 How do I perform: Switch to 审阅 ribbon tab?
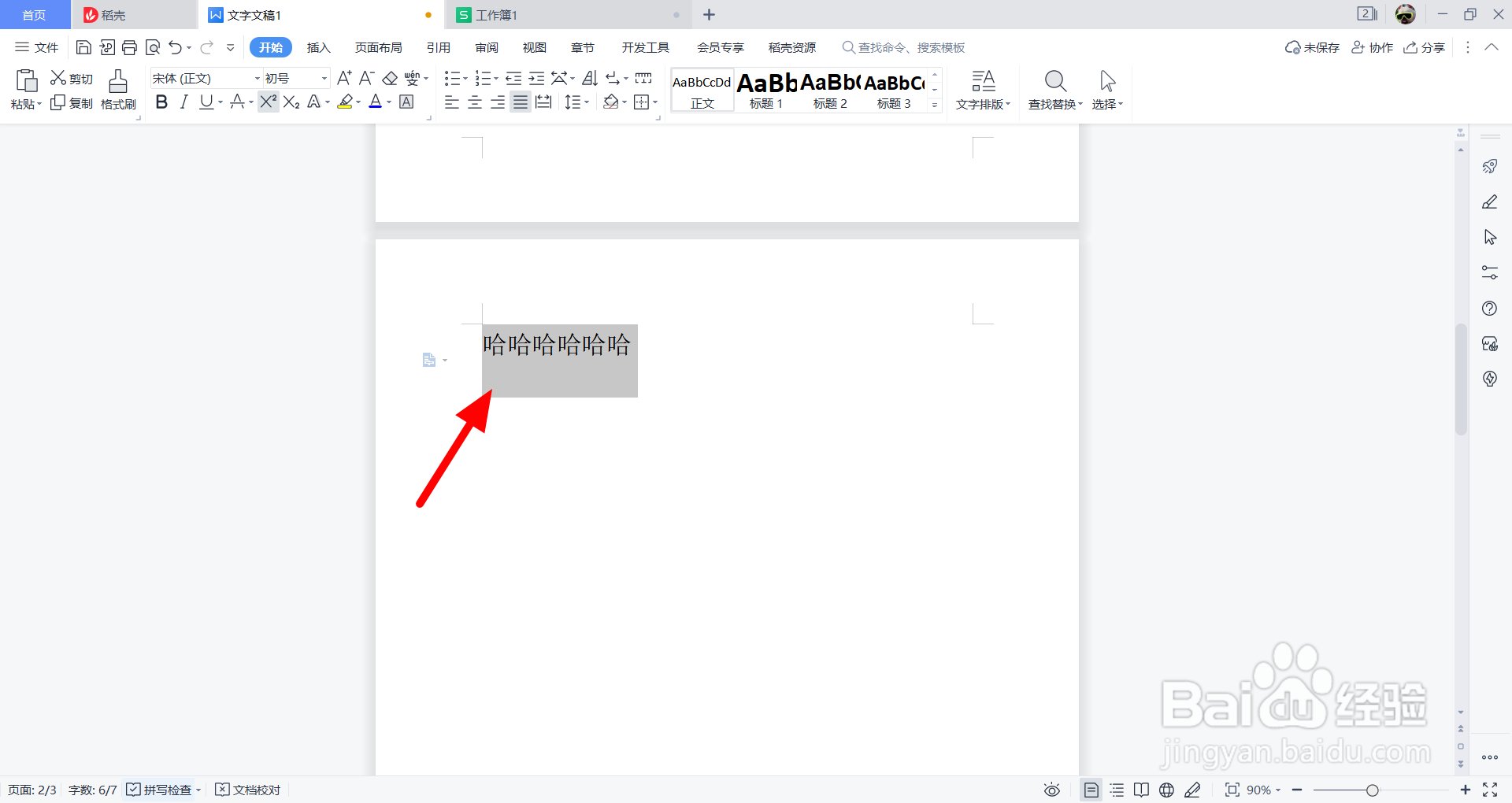tap(487, 48)
